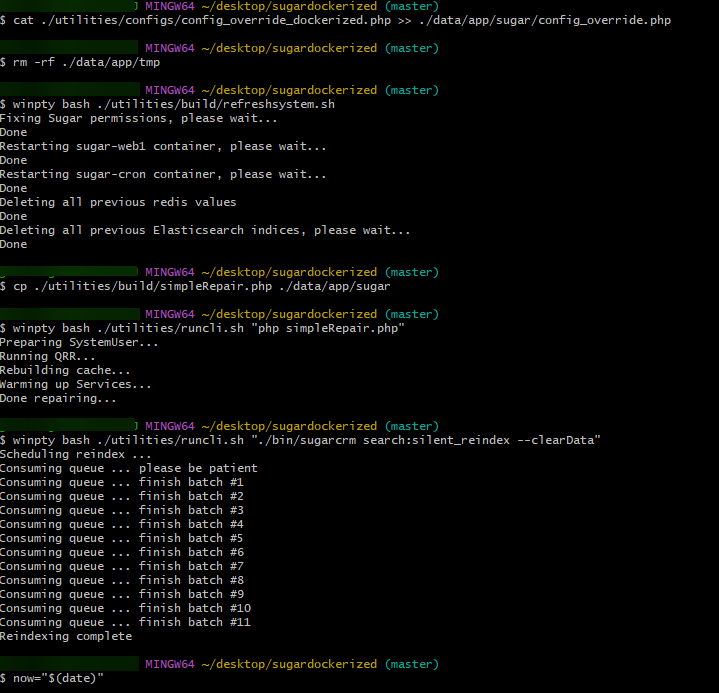
Task: Click the 'Reindexing complete' message
Action: (65, 636)
